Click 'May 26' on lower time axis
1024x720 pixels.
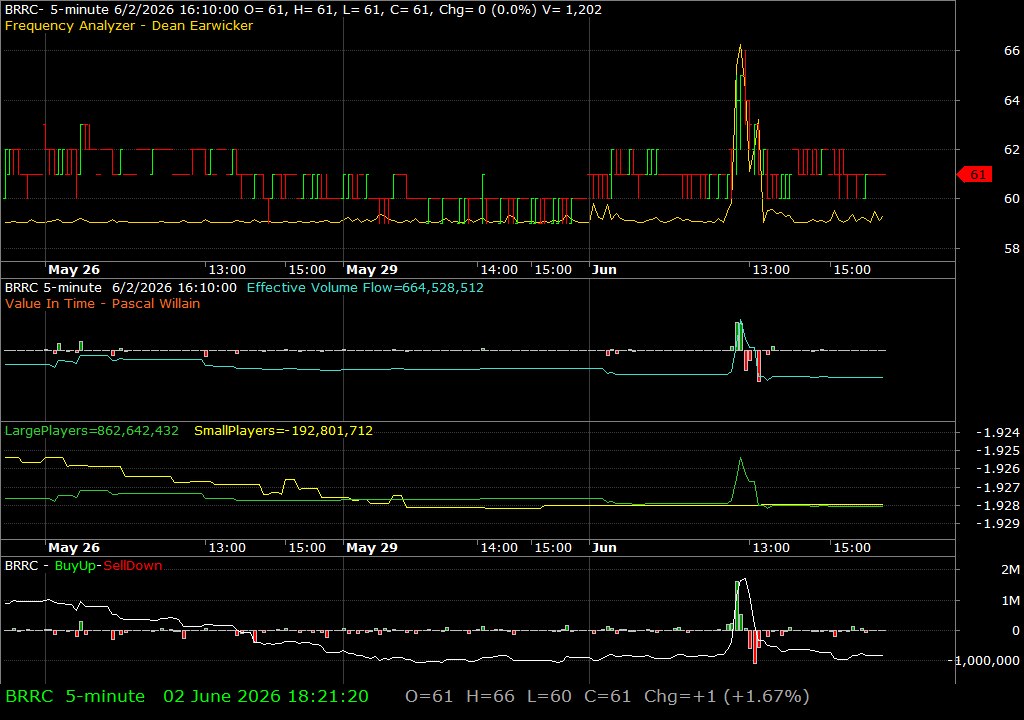74,548
